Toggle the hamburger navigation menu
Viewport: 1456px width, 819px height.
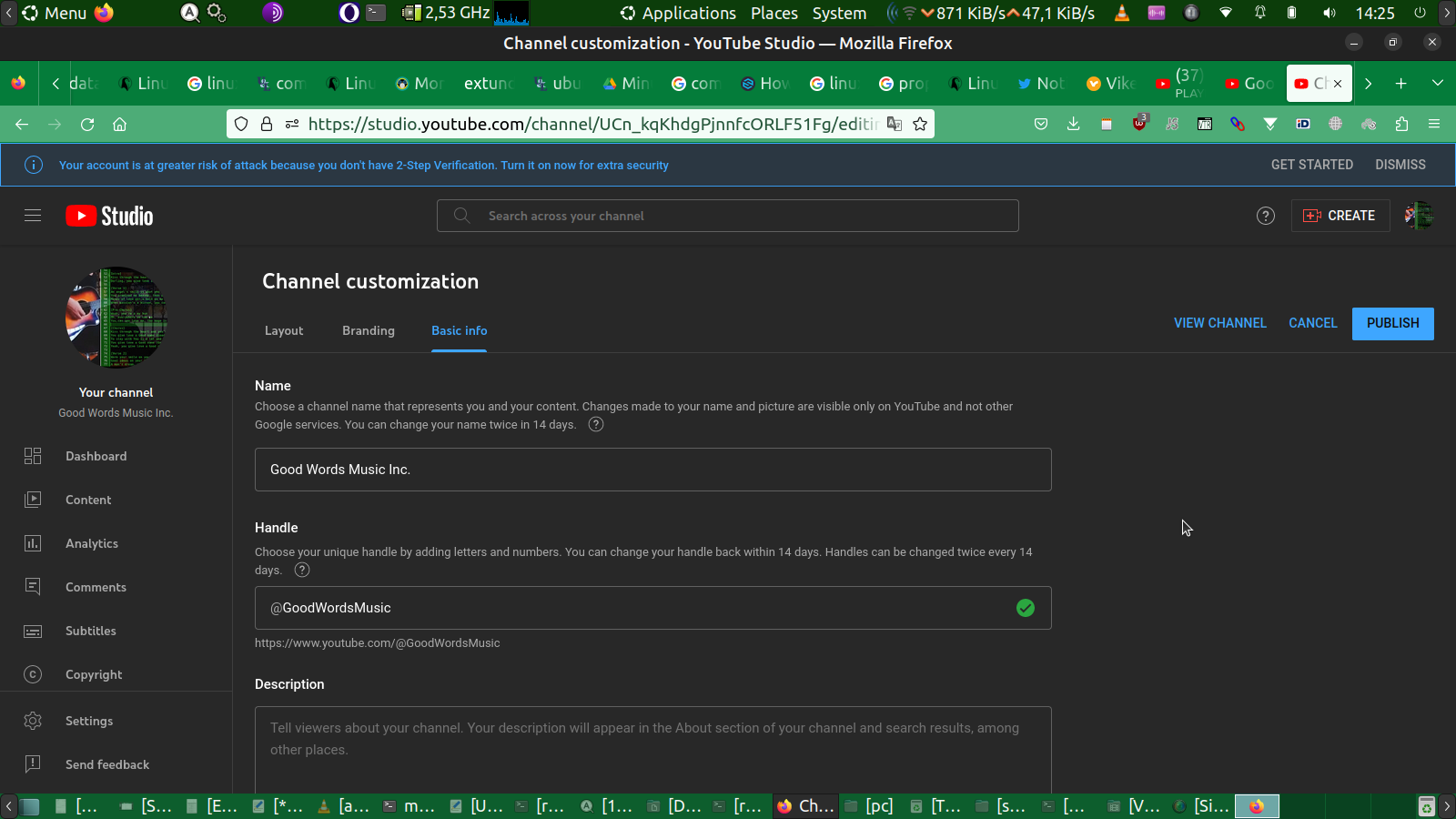click(x=33, y=216)
